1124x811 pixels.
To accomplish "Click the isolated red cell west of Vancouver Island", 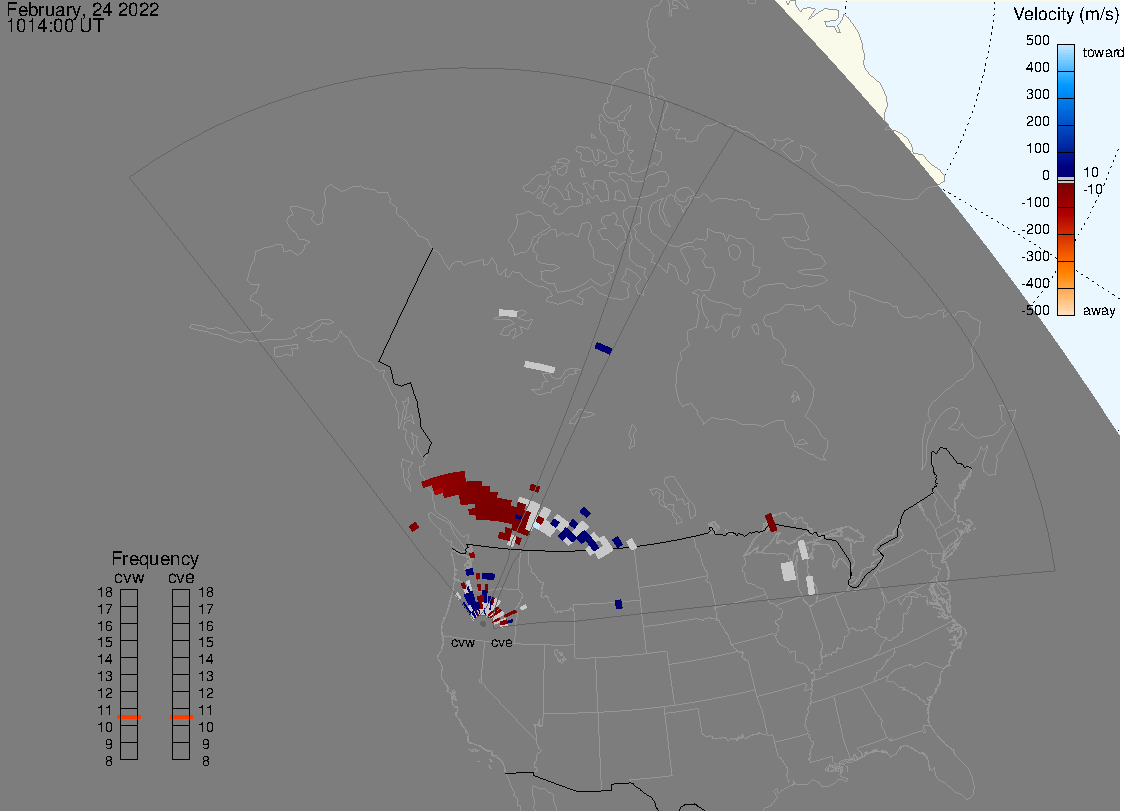I will 414,527.
